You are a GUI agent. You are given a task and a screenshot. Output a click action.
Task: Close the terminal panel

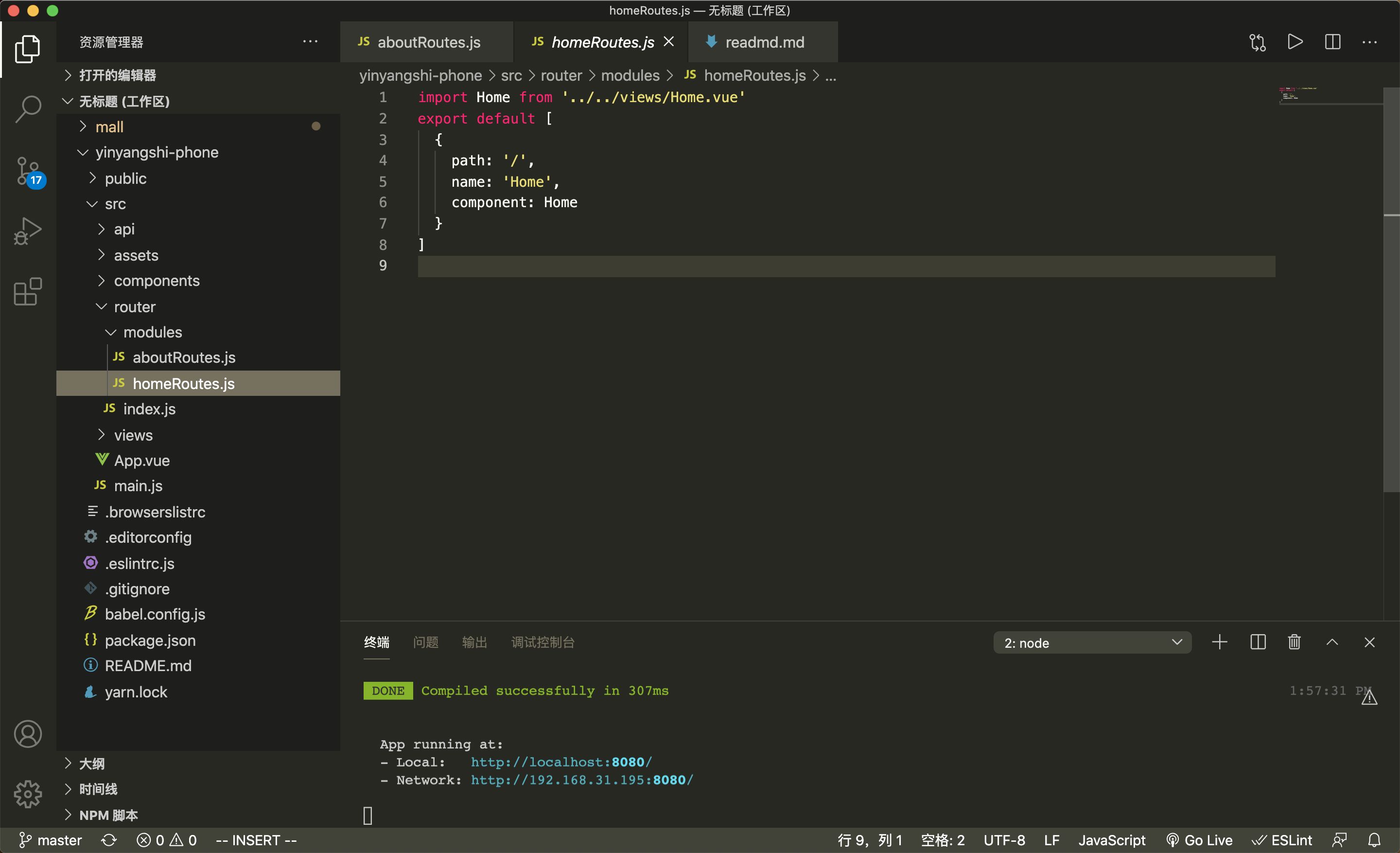(1369, 642)
